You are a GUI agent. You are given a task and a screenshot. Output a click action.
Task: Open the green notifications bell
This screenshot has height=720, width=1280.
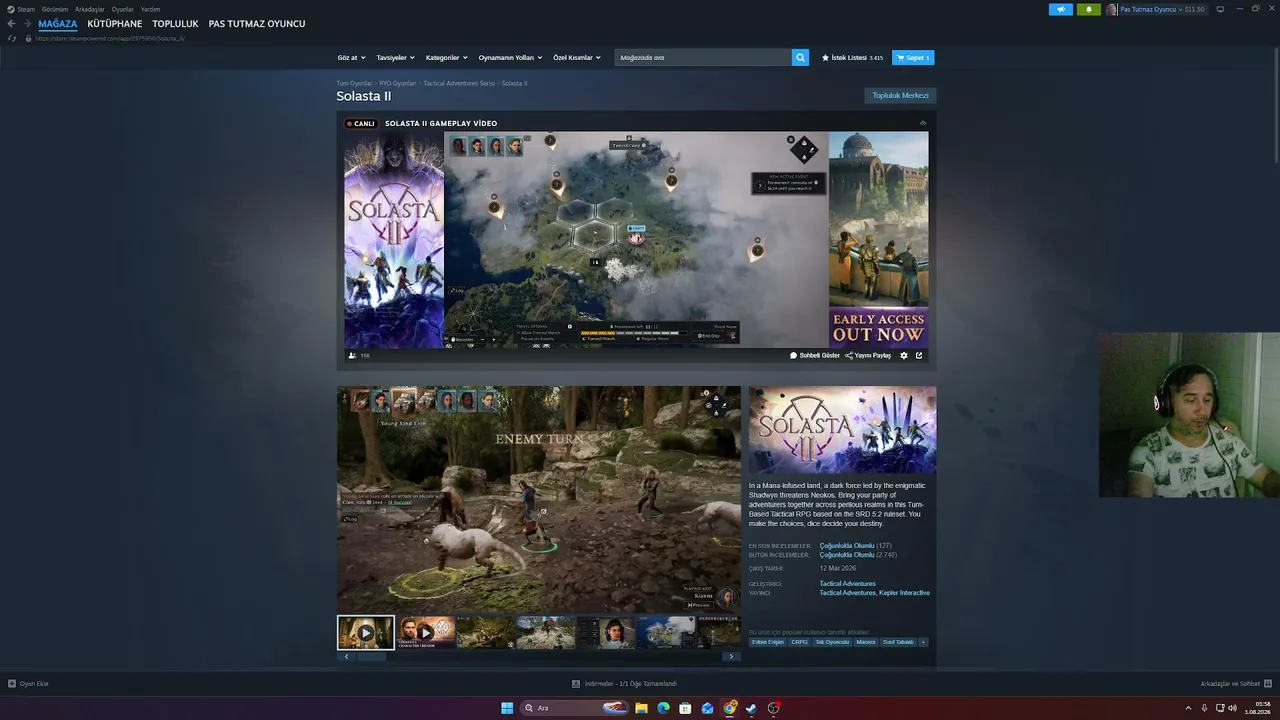point(1089,9)
